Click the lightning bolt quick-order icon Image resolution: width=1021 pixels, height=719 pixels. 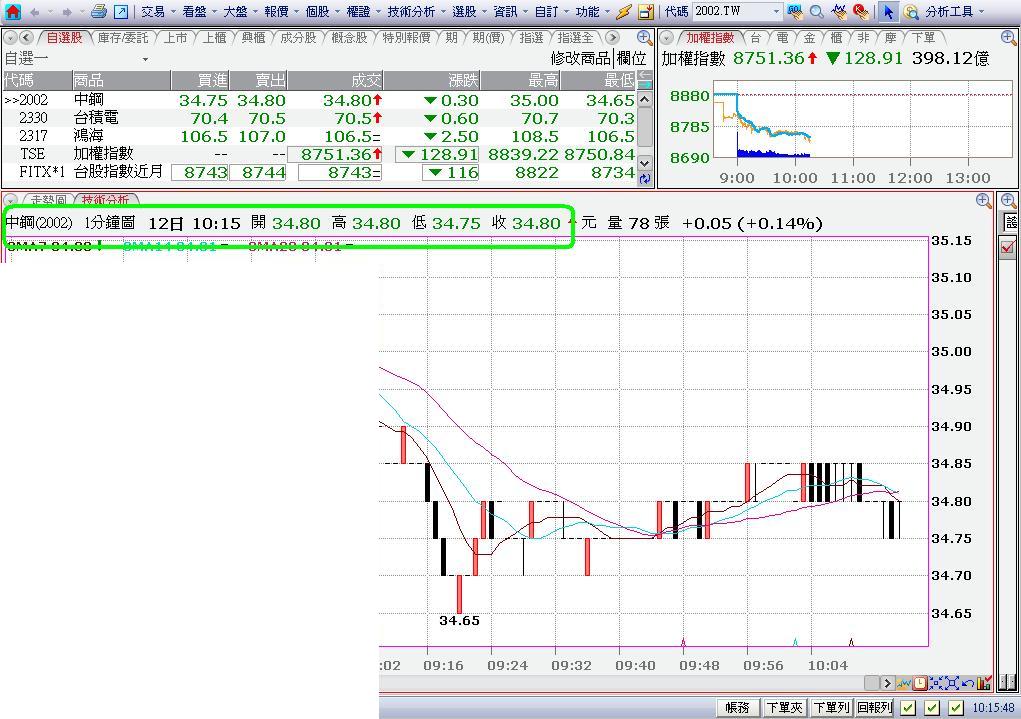(x=624, y=12)
